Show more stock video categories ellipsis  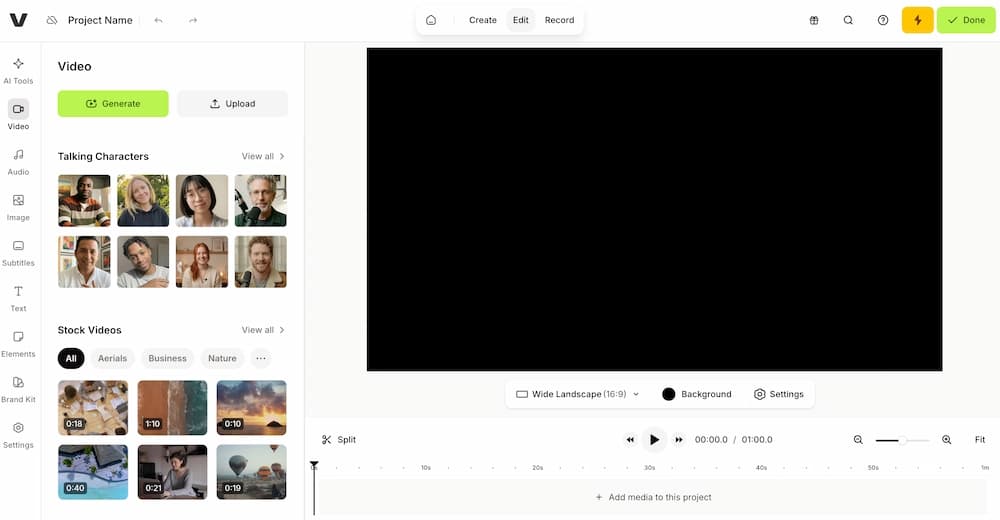click(261, 359)
